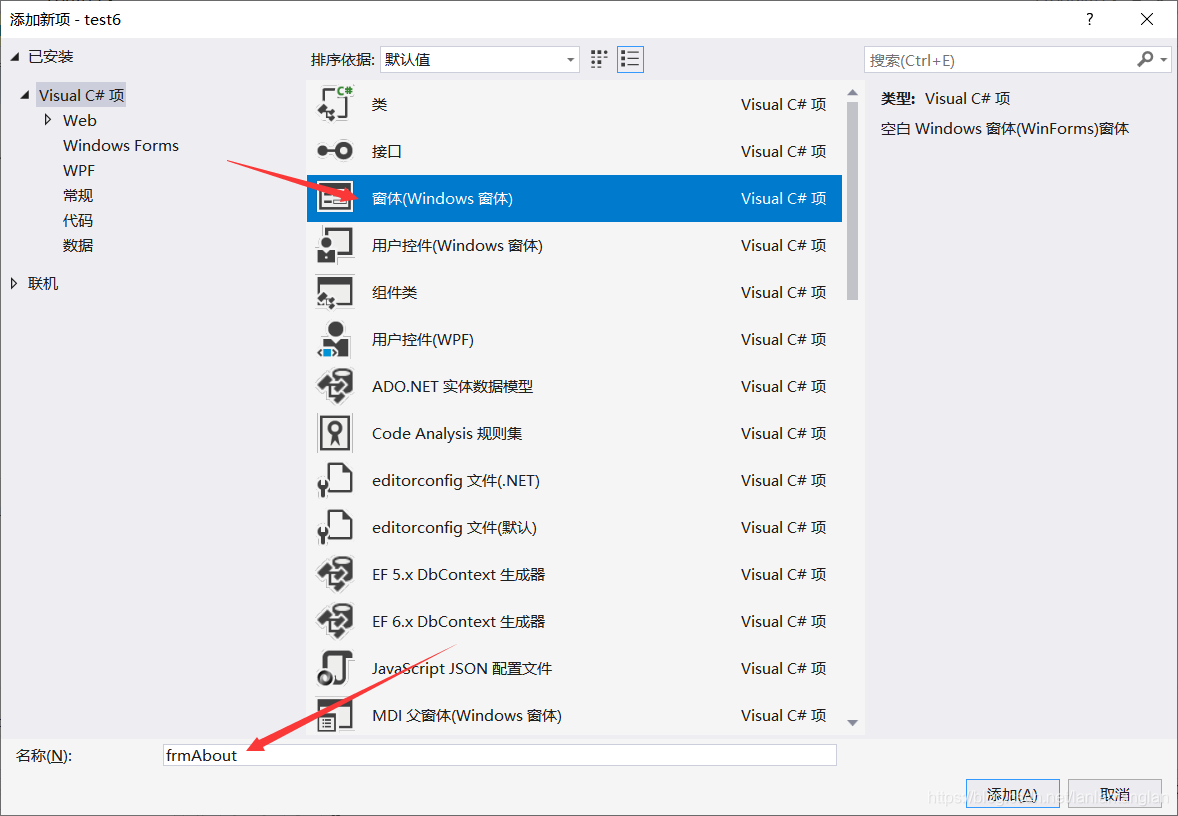Select 数据 category in tree
Screen dimensions: 1178x816
tap(78, 245)
